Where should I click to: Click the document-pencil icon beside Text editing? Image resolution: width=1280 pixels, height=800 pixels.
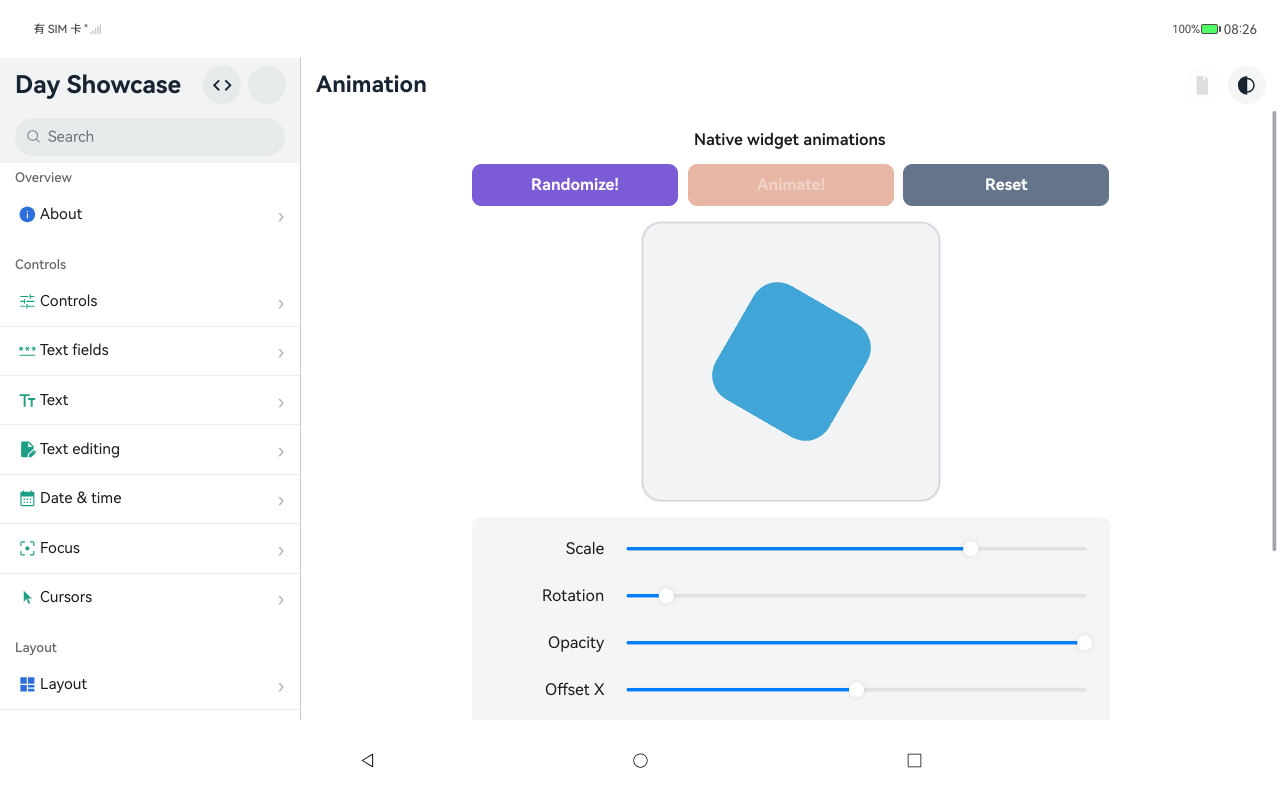coord(27,449)
